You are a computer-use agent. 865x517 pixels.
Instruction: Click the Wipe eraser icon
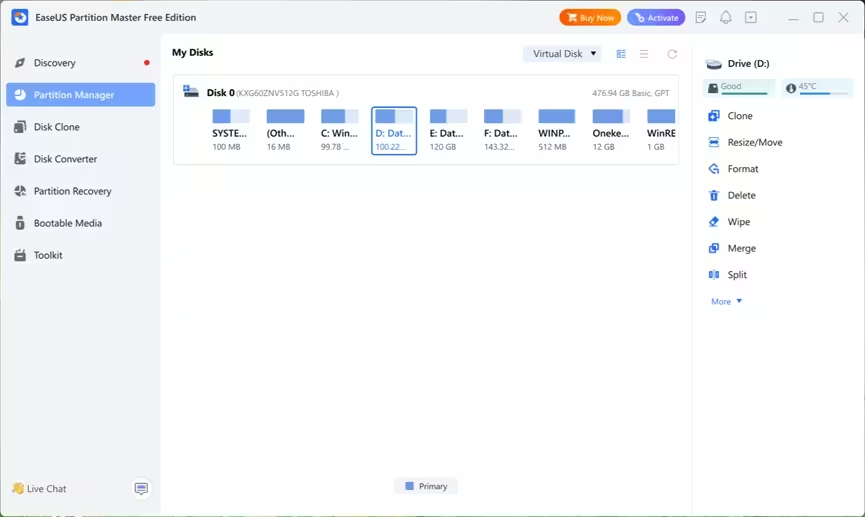point(714,222)
